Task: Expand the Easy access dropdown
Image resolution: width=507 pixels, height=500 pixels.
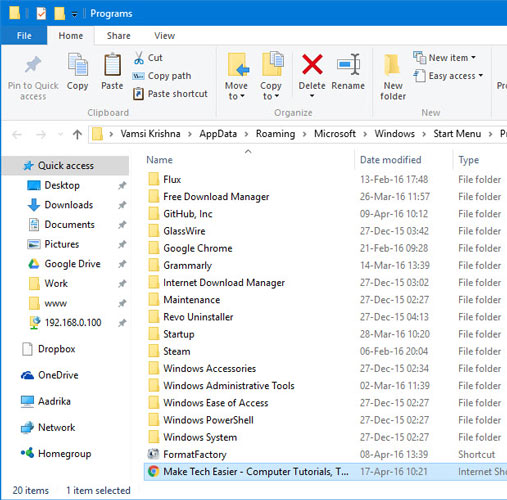Action: pos(481,76)
